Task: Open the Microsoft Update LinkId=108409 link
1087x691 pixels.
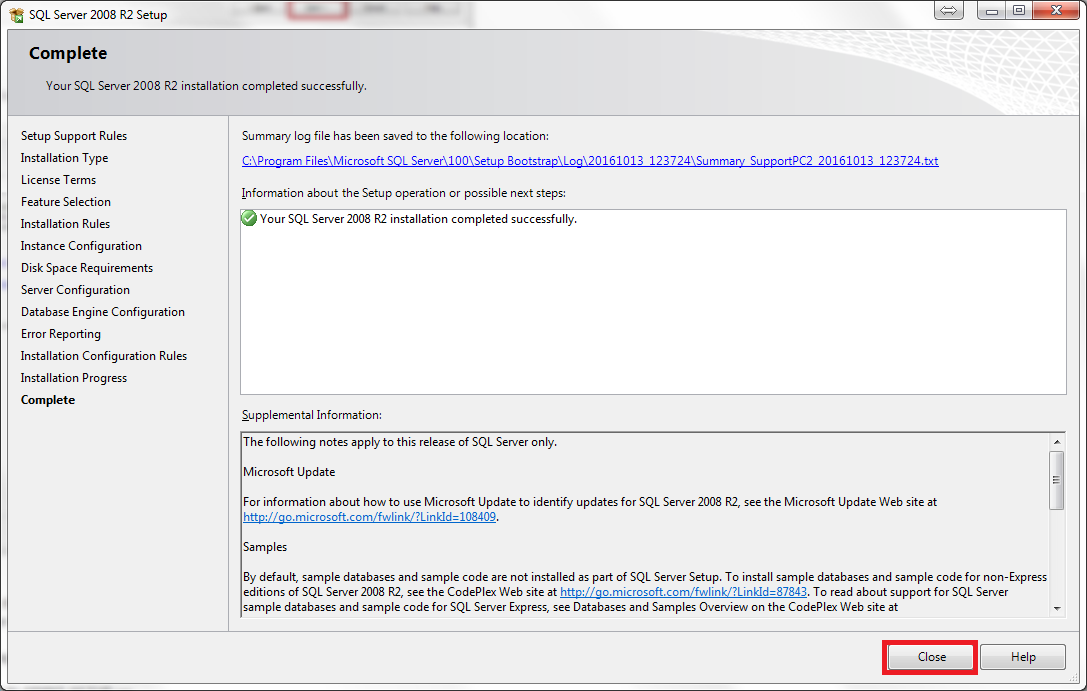Action: [369, 517]
